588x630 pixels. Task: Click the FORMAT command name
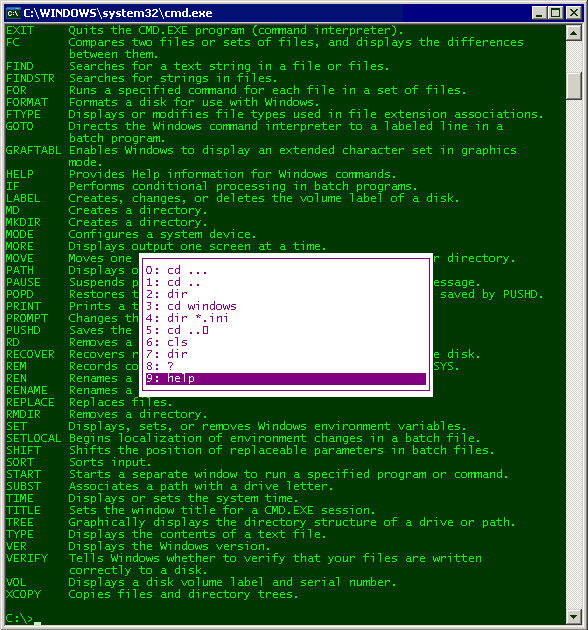coord(27,102)
